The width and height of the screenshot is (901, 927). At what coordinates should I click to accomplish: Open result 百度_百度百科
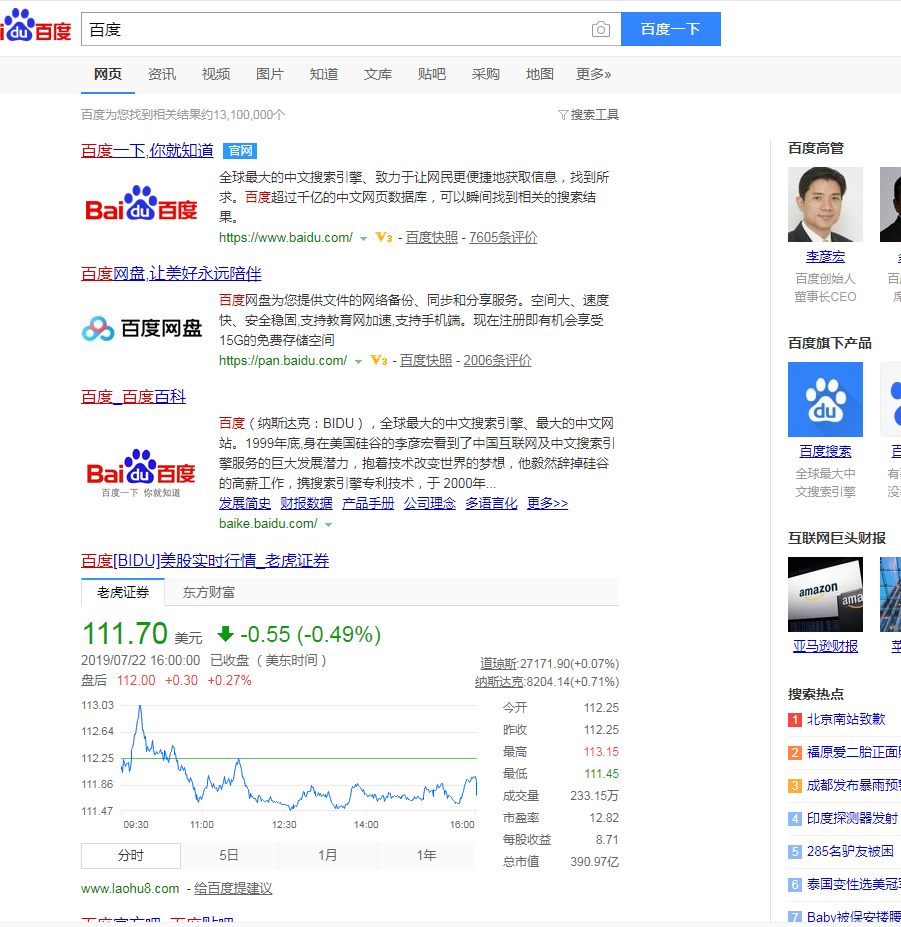pos(134,397)
